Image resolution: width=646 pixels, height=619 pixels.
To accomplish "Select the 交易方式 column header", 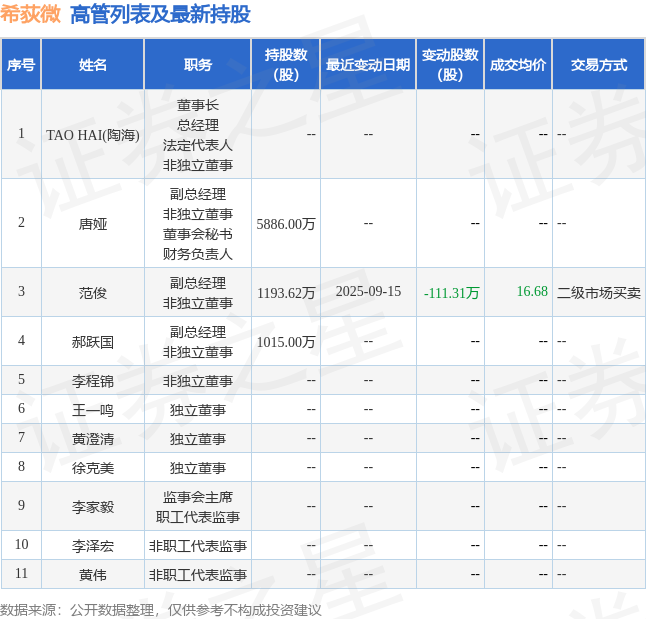I will pyautogui.click(x=599, y=65).
